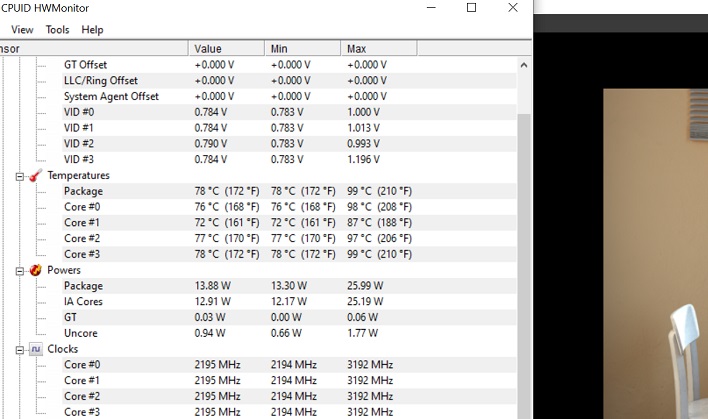Click Package max temperature 99 °C value

pos(379,191)
